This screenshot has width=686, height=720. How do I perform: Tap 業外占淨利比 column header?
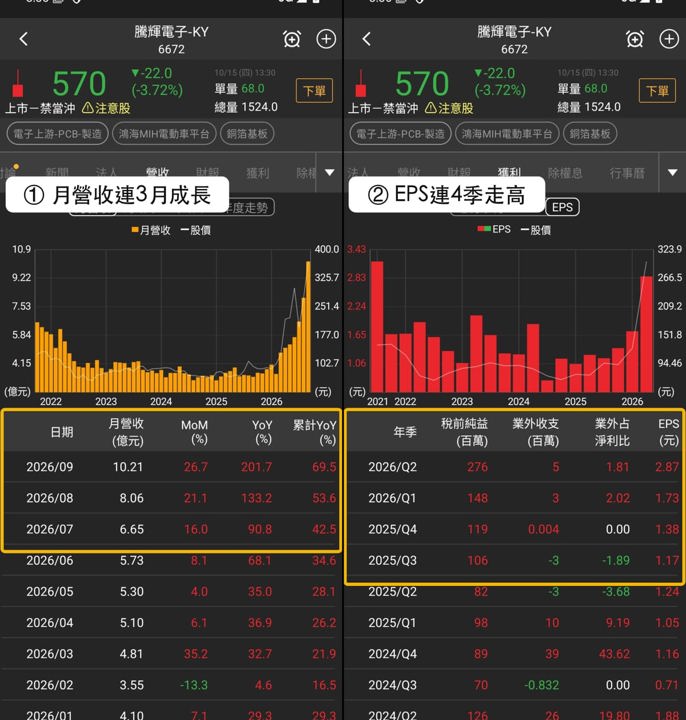click(x=613, y=432)
